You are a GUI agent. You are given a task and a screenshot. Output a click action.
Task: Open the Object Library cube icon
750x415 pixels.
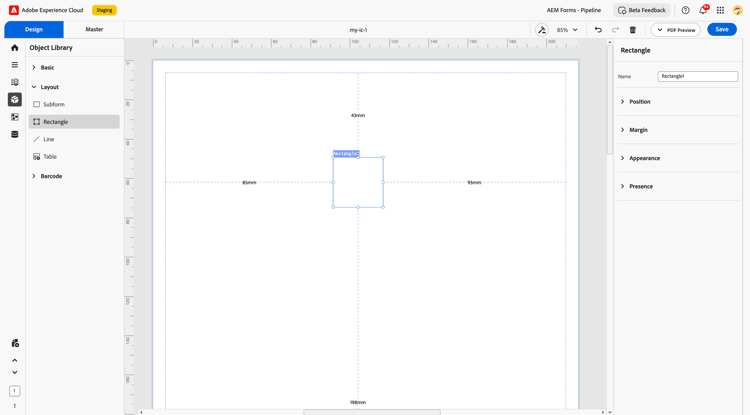point(14,100)
